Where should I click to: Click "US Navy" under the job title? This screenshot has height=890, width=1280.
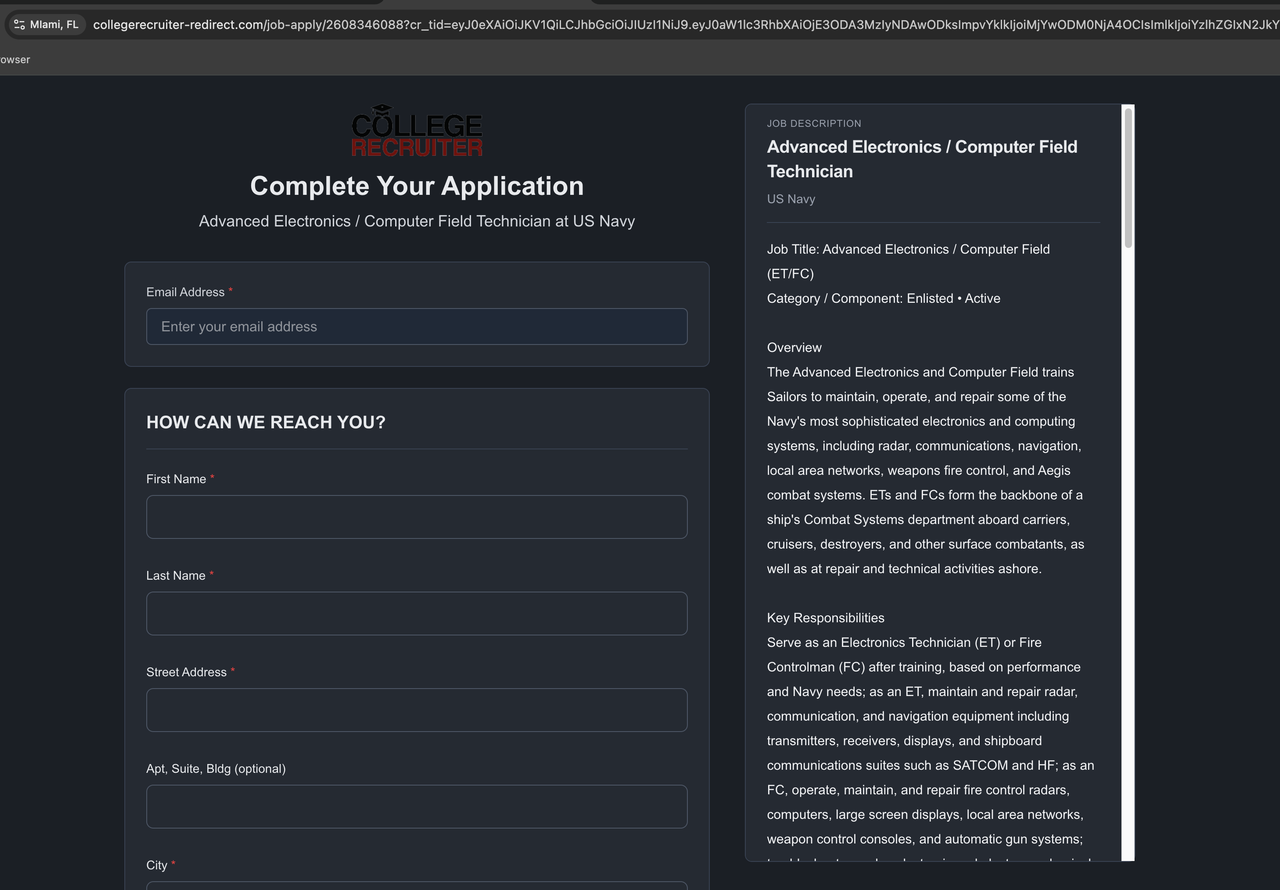click(791, 199)
